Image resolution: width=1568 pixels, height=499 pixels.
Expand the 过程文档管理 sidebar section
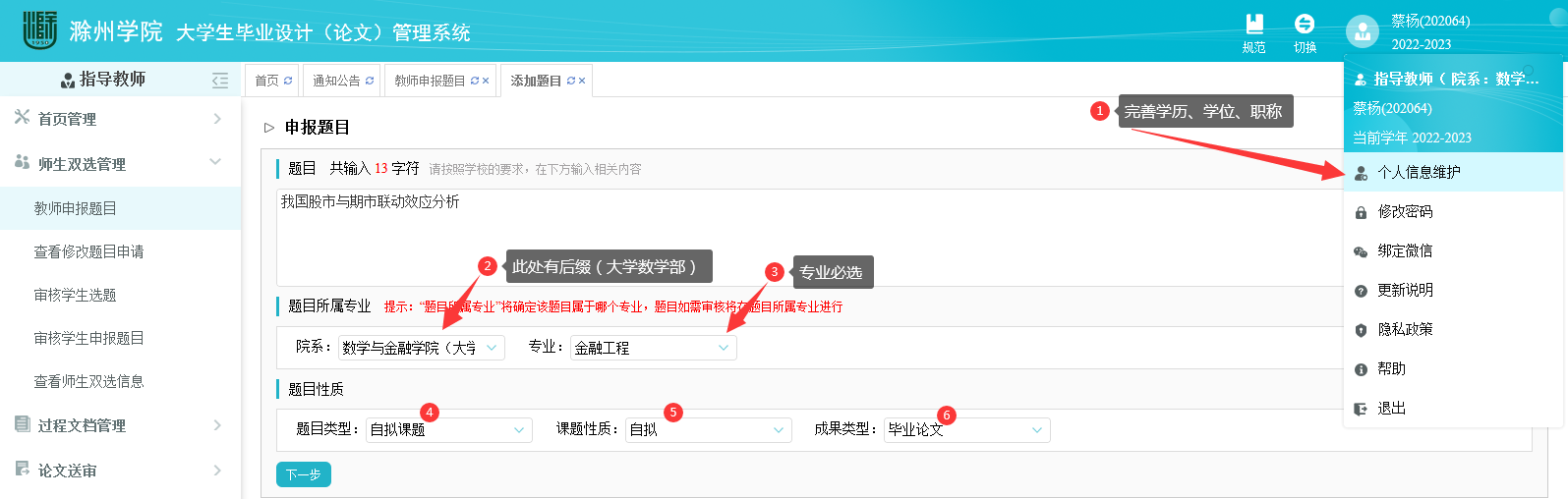pos(118,425)
